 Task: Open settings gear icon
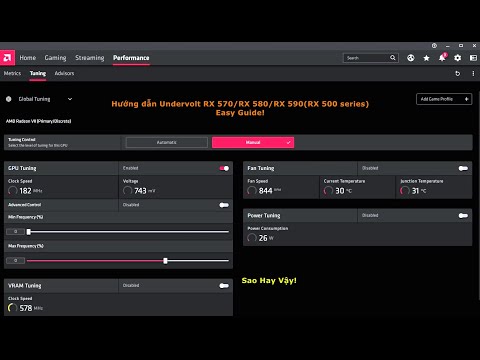click(458, 58)
